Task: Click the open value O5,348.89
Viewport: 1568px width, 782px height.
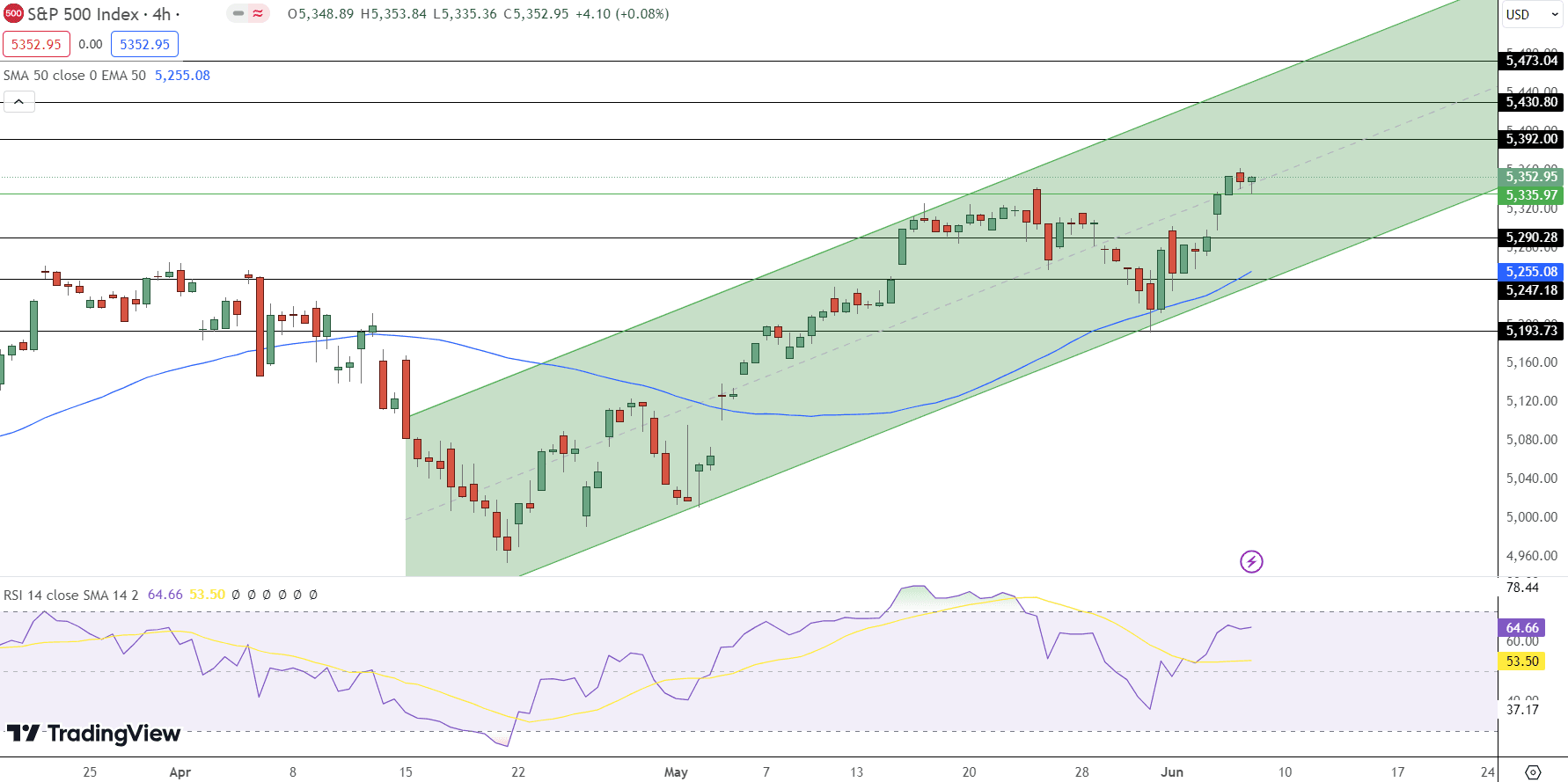Action: 320,14
